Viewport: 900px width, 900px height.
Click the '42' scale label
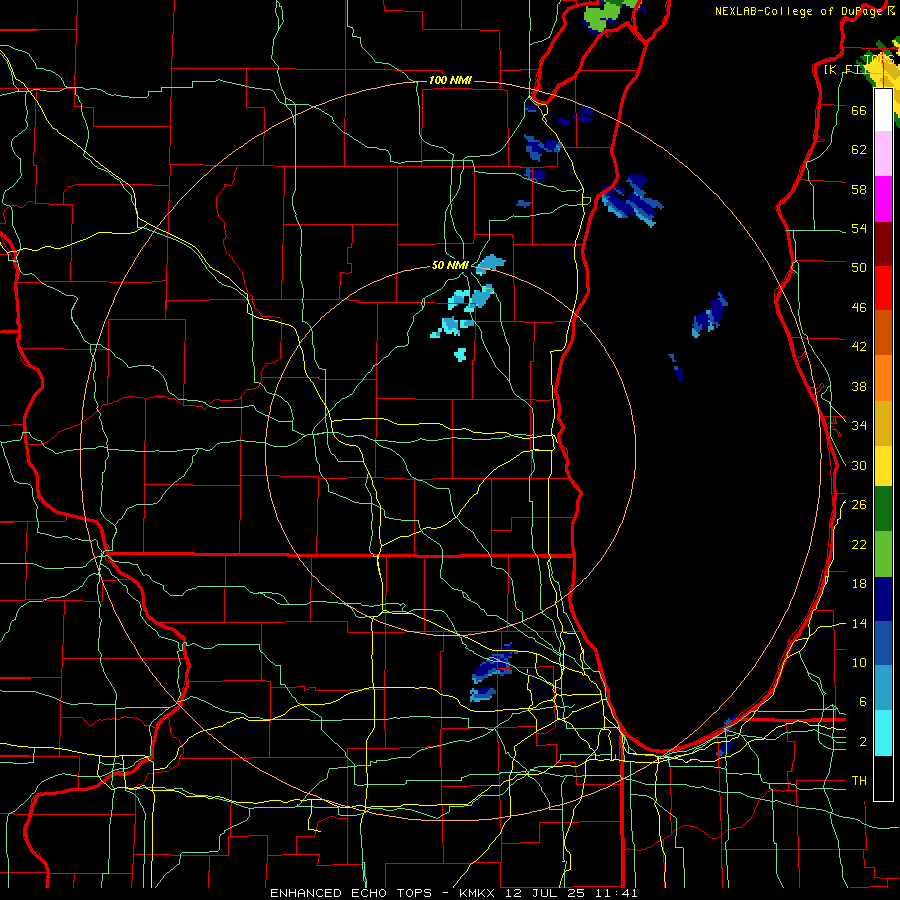click(859, 346)
